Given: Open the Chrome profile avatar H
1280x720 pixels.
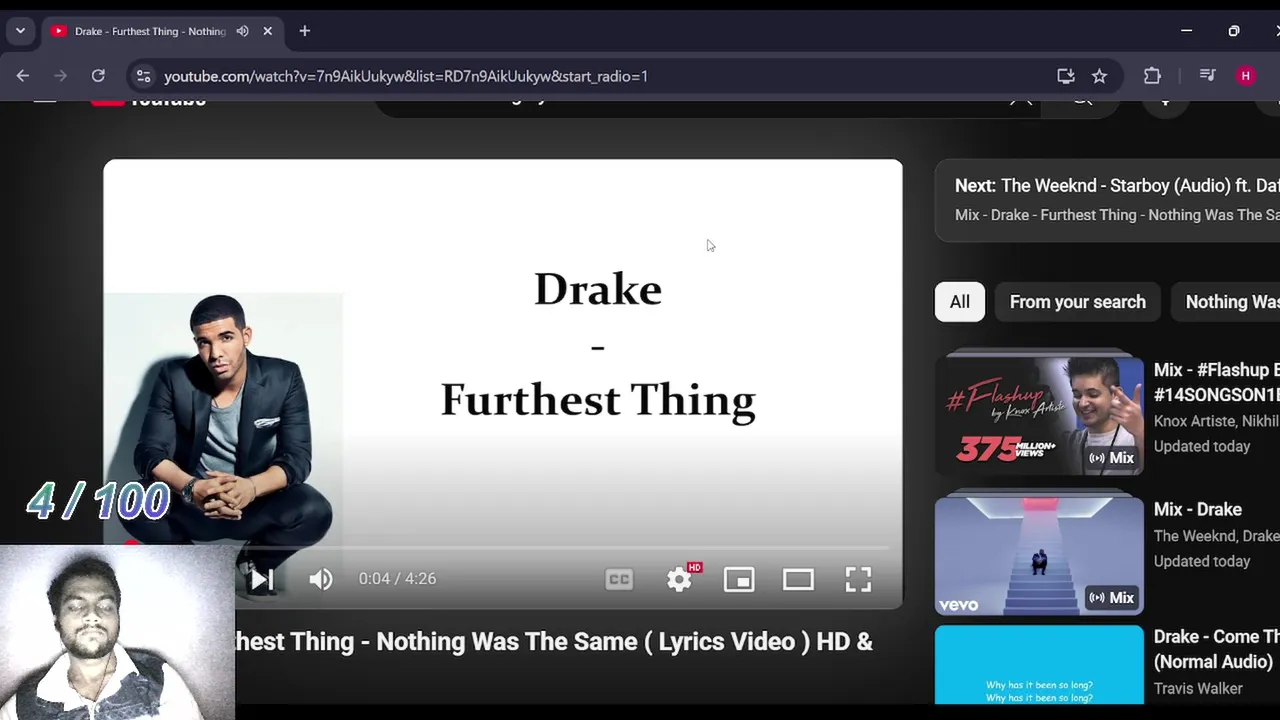Looking at the screenshot, I should pyautogui.click(x=1245, y=76).
